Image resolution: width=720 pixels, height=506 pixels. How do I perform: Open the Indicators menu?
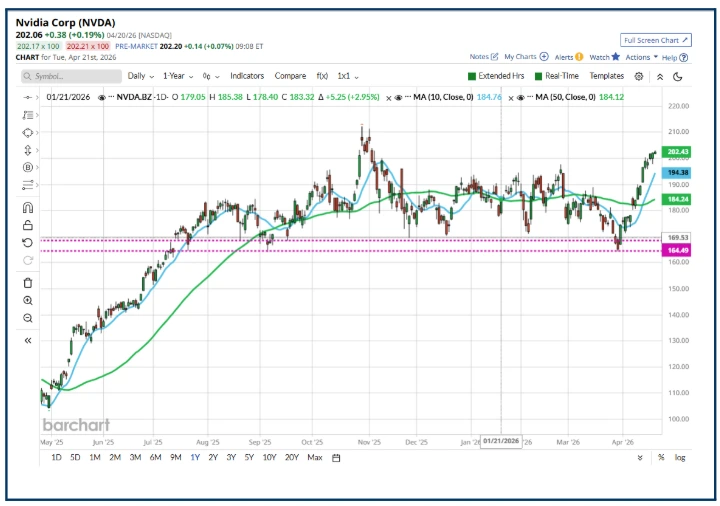[x=247, y=76]
